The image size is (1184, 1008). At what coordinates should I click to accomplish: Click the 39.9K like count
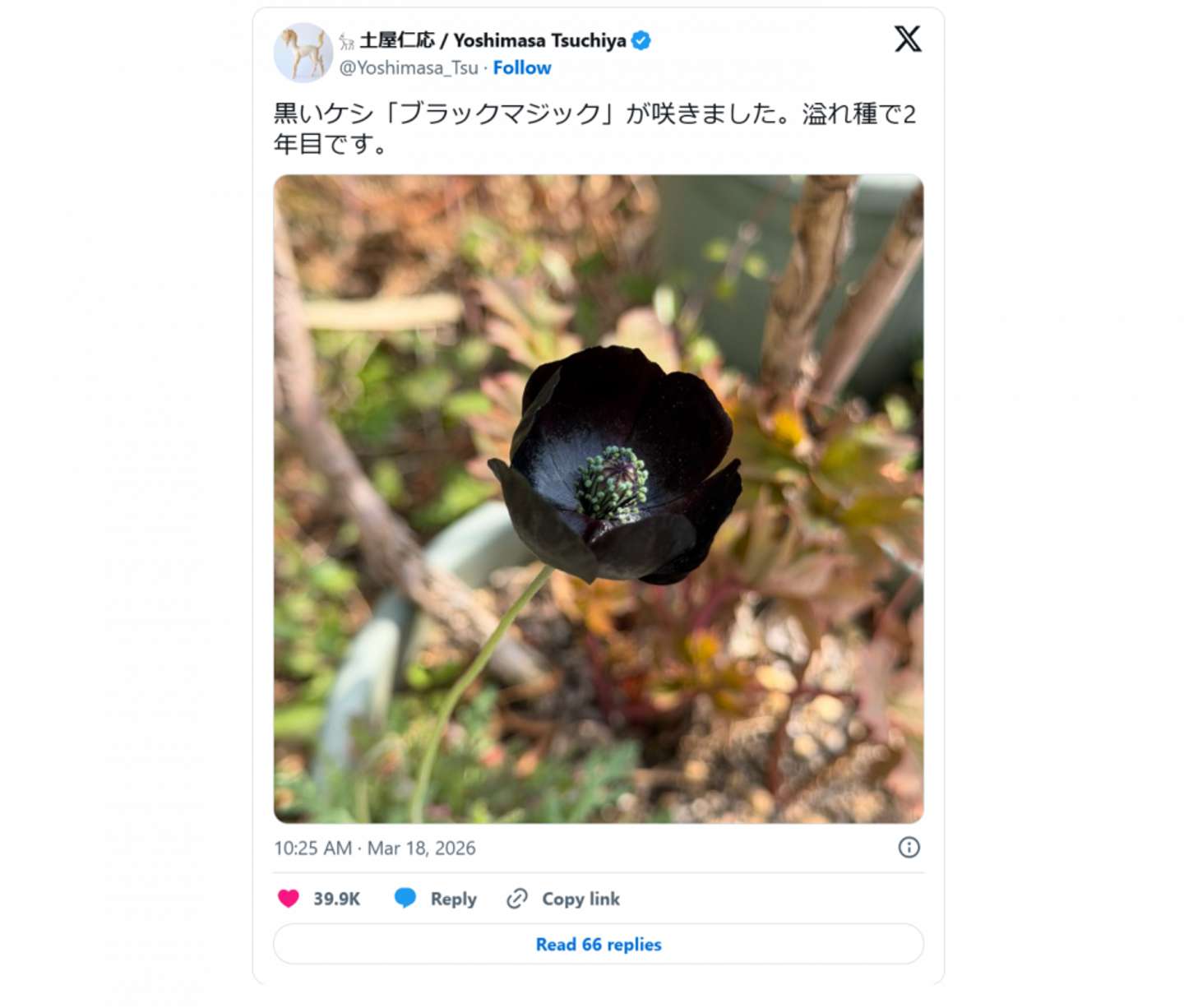pos(337,899)
